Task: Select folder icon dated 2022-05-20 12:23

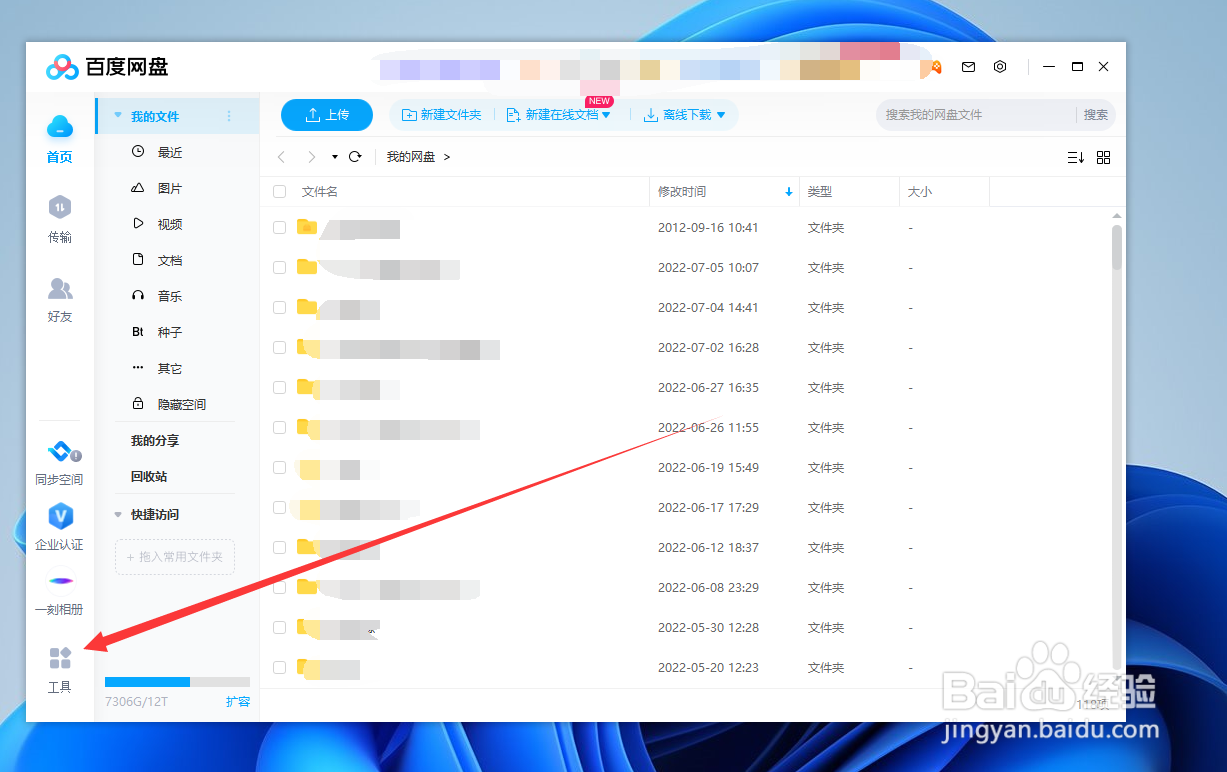Action: [x=307, y=667]
